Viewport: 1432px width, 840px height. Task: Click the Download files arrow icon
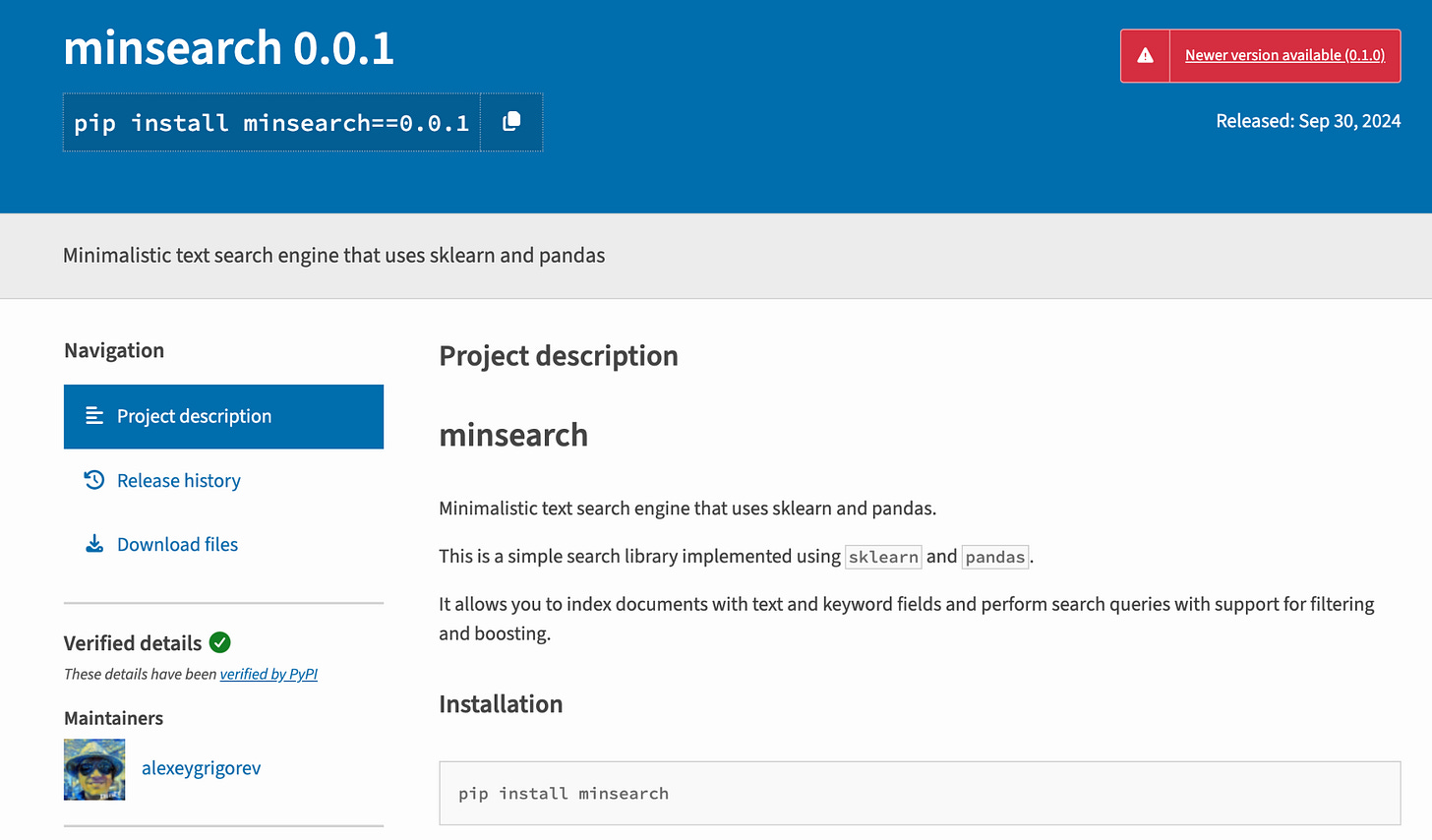tap(94, 544)
